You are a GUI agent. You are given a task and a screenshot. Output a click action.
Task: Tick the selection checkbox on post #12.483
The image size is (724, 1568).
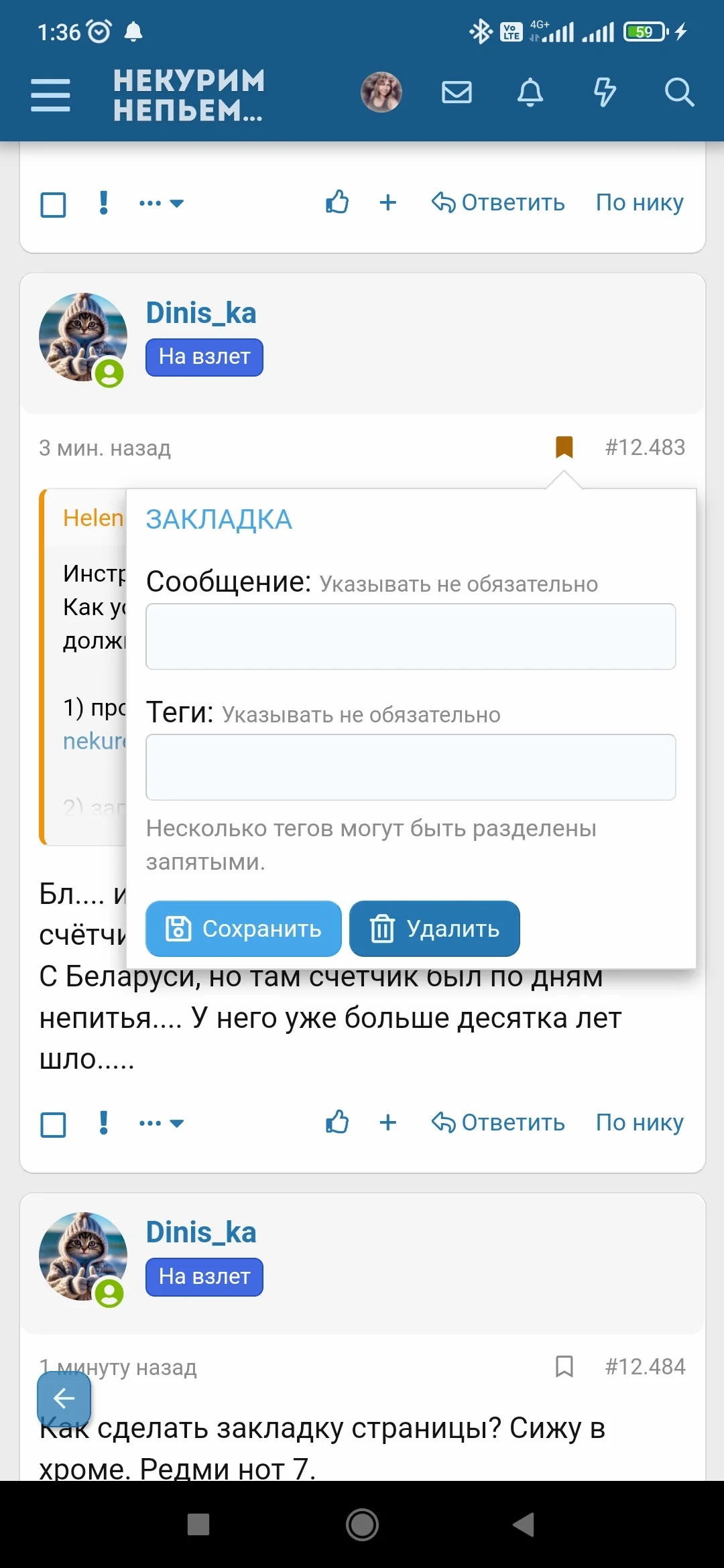tap(54, 1124)
